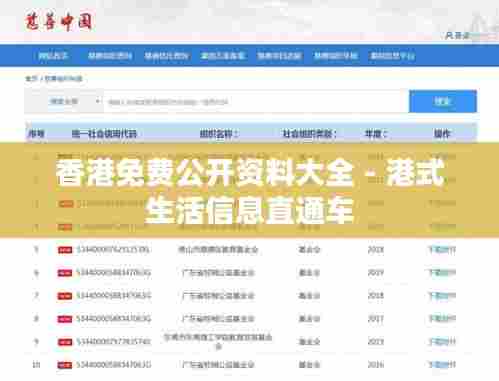Click the credit code in row 5
Screen dimensions: 499x381
pos(113,250)
